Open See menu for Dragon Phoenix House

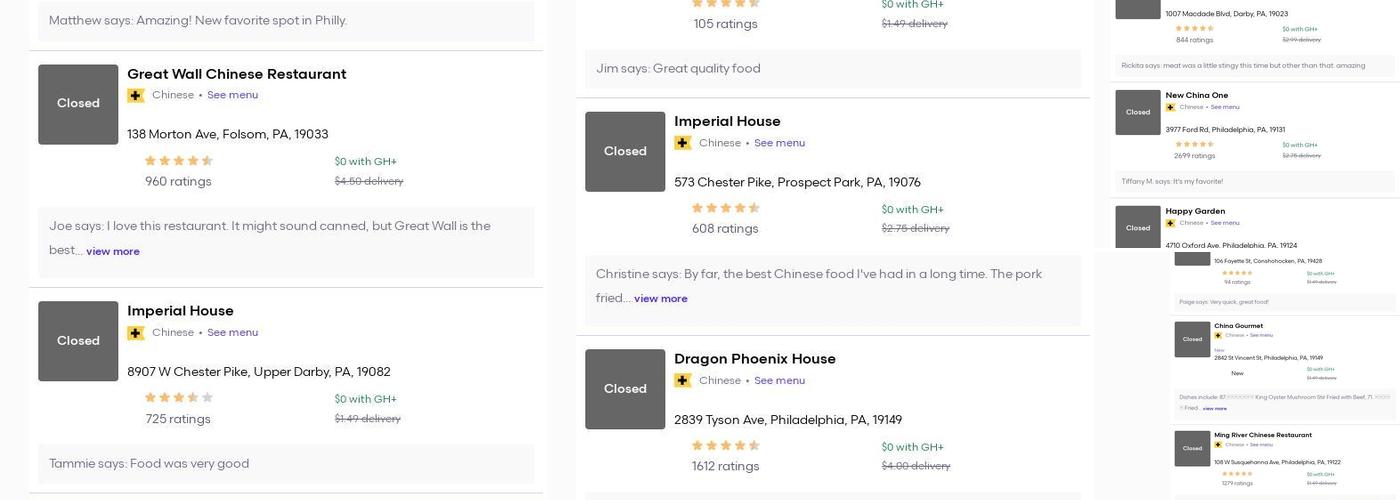point(779,381)
